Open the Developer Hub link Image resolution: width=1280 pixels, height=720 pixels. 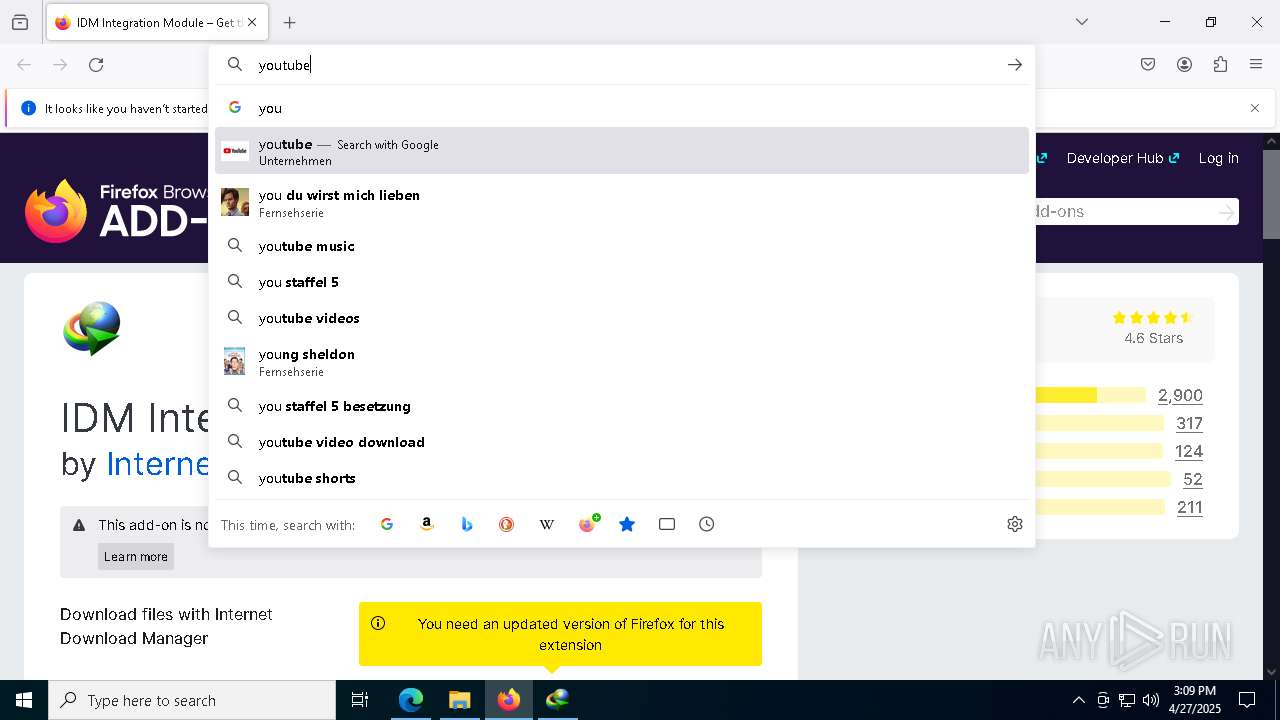coord(1123,158)
